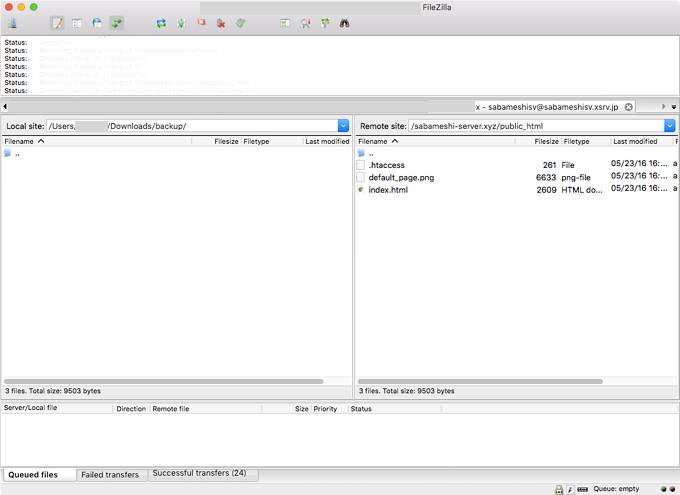
Task: Close the sabameshisv@sabameshisv.xsrv.jp tab
Action: coord(628,107)
